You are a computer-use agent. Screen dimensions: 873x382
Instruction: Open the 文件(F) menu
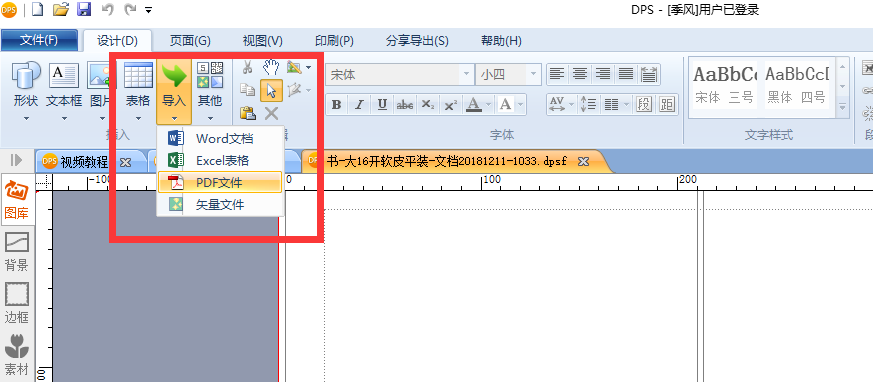click(39, 40)
